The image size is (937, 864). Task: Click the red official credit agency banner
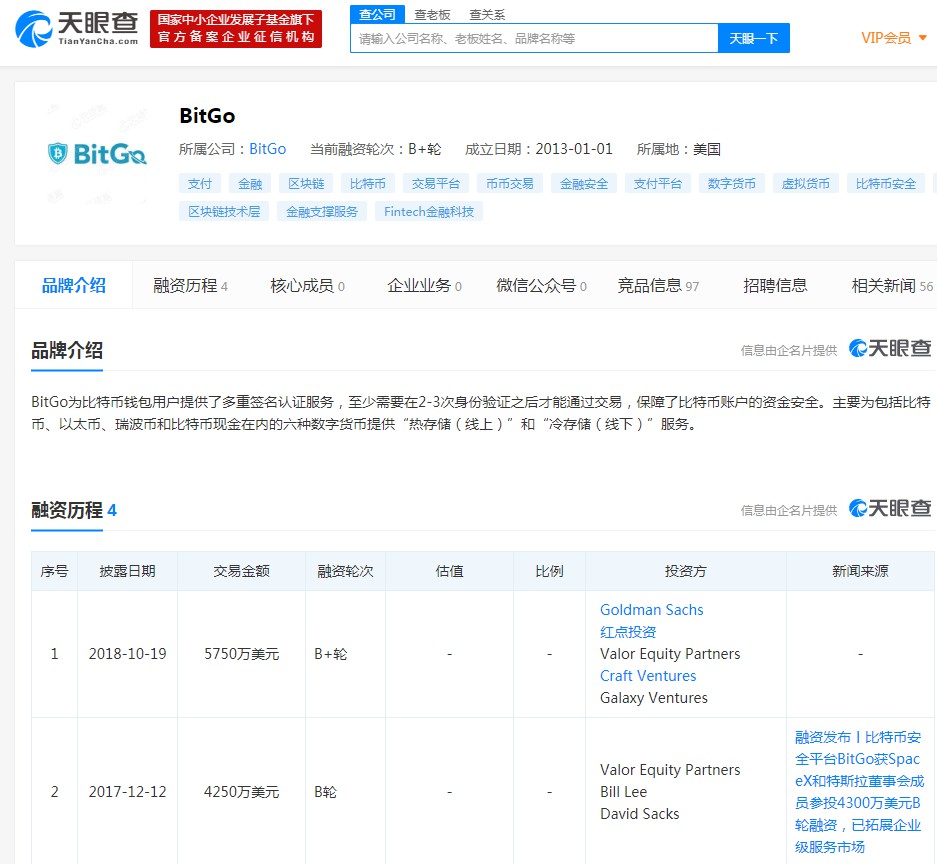pos(236,28)
